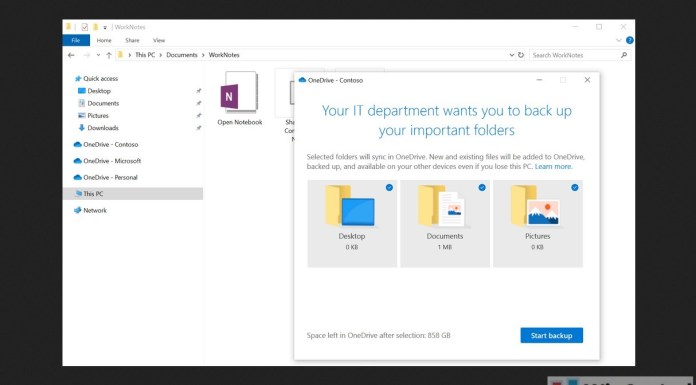This screenshot has width=696, height=385.
Task: Click the Start backup button
Action: (x=551, y=335)
